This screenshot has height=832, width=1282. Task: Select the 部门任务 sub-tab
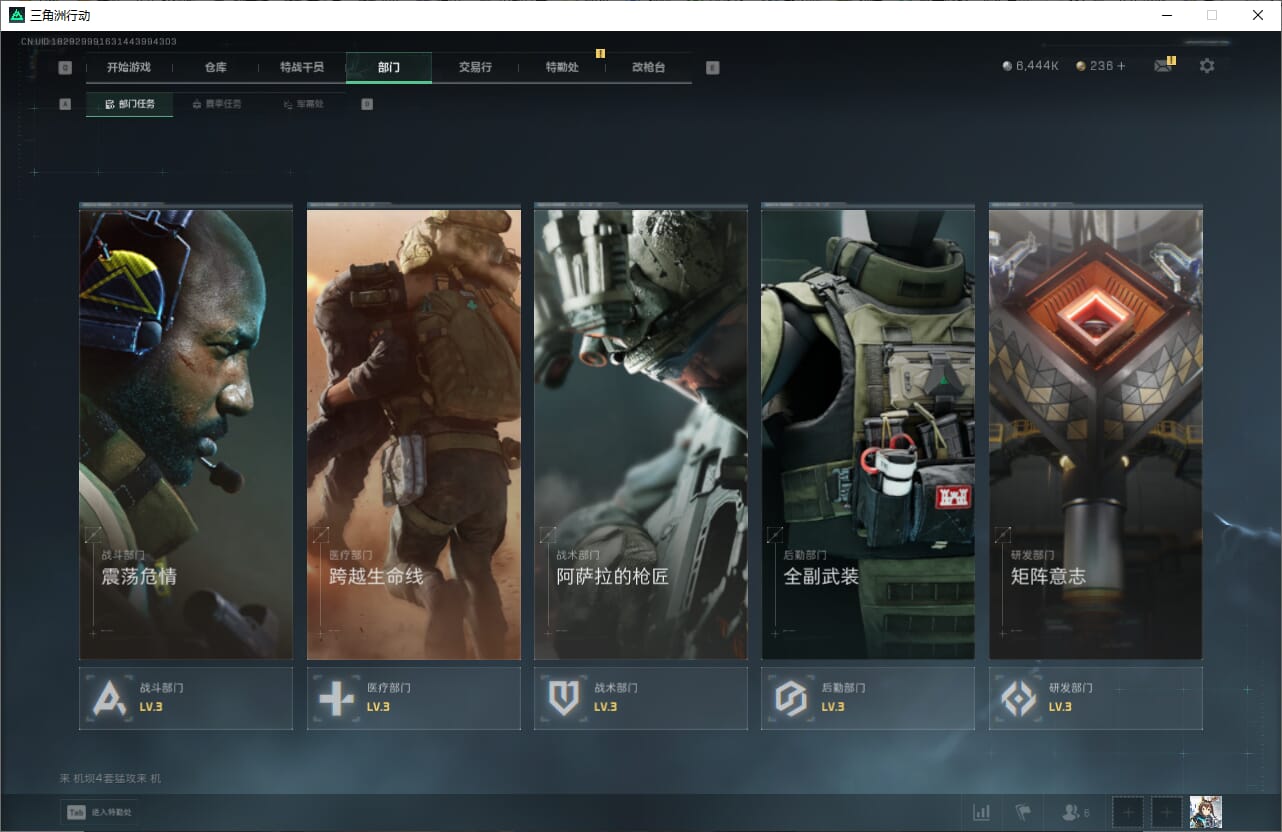coord(130,104)
